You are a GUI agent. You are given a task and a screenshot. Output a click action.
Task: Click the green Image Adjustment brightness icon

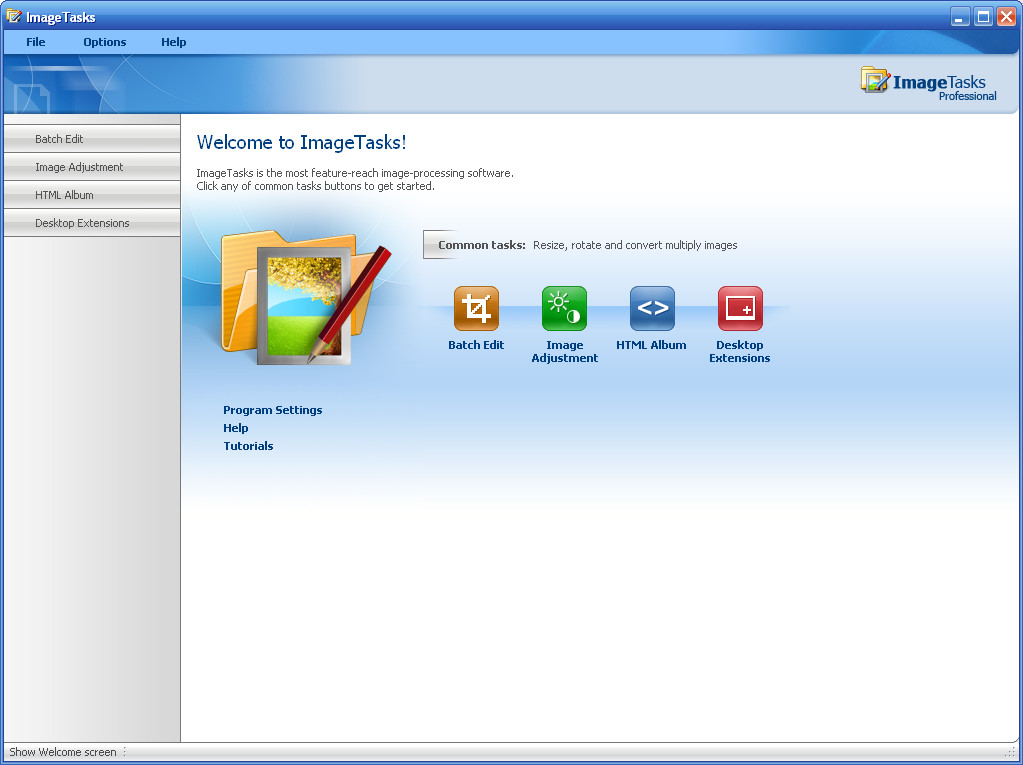(564, 308)
